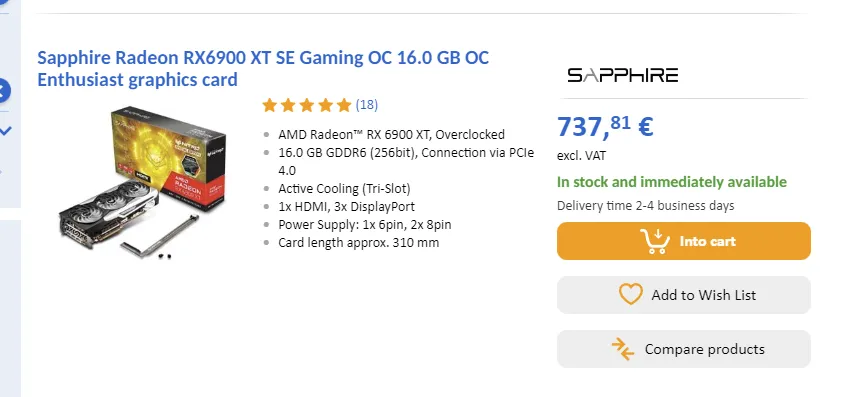Click In stock and immediately available text
855x397 pixels.
pyautogui.click(x=672, y=182)
